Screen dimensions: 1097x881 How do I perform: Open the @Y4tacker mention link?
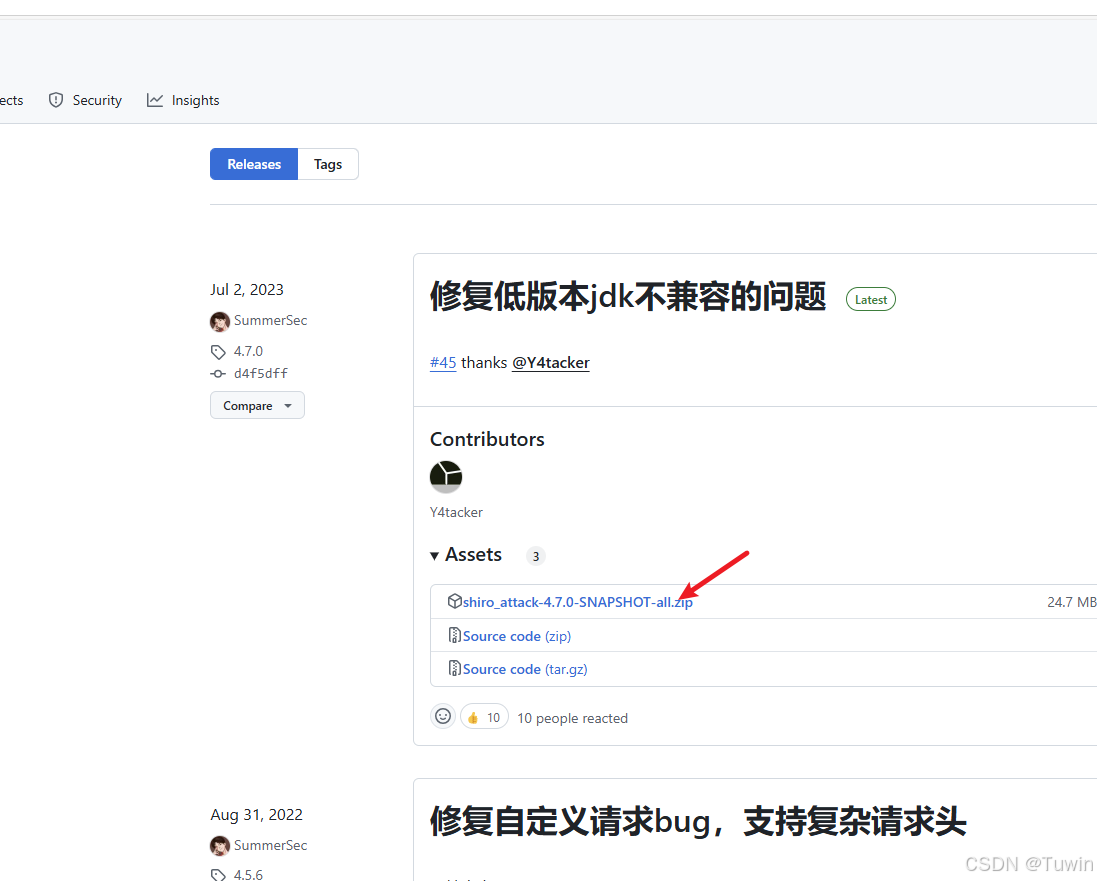tap(551, 362)
